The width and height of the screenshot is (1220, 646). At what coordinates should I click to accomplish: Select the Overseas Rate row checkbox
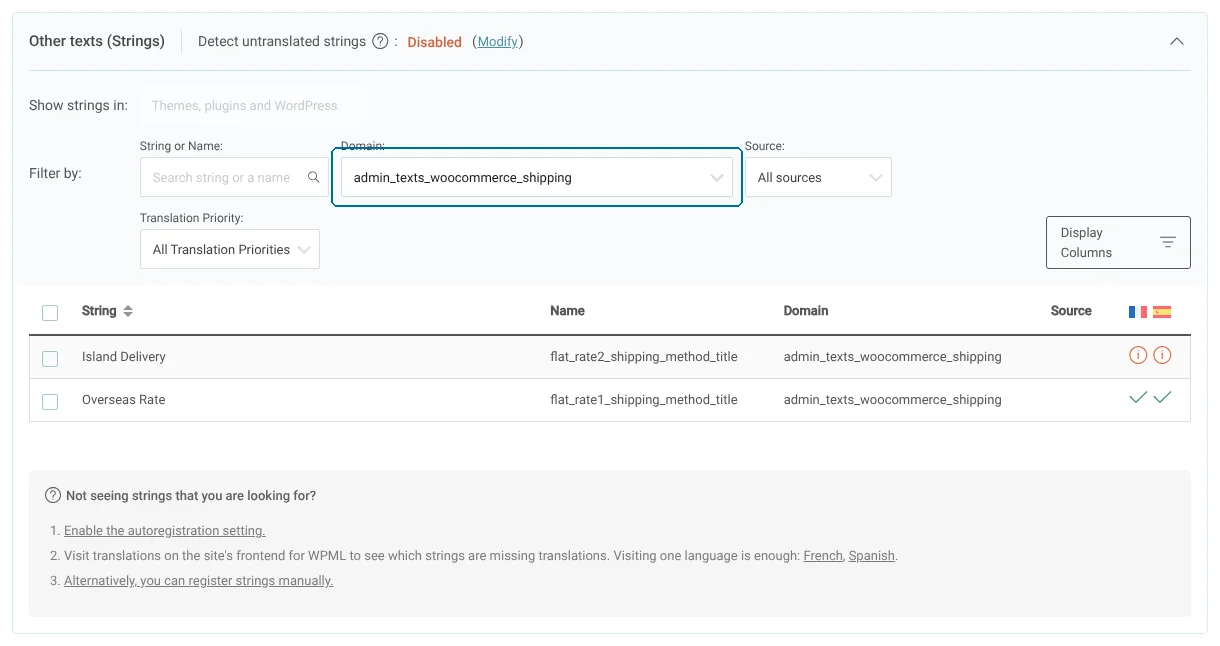coord(50,401)
